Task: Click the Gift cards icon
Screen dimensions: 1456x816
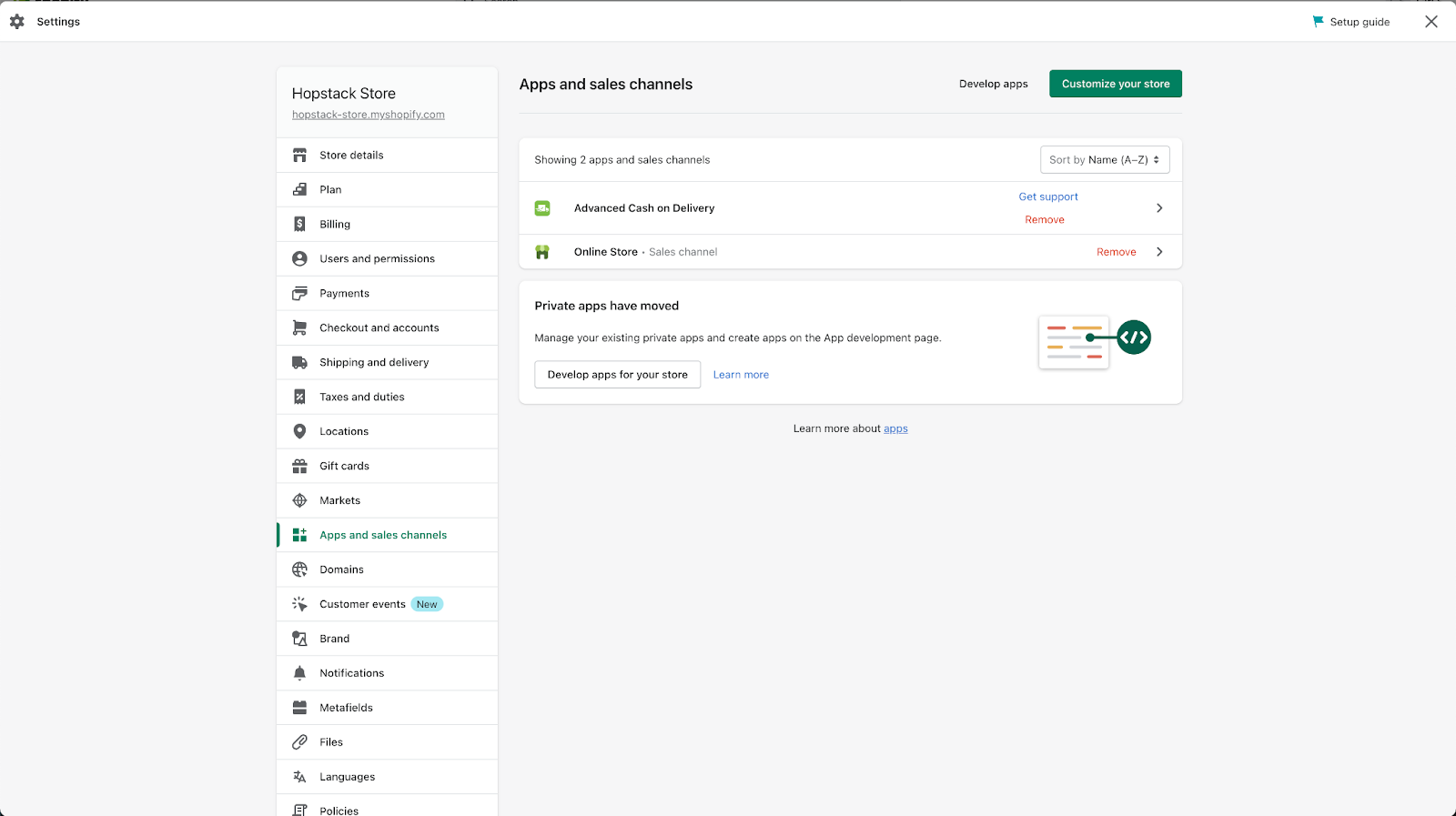Action: click(x=299, y=466)
